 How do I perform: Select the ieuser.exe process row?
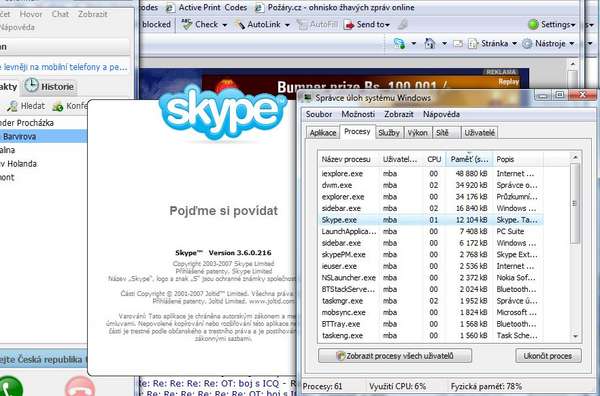click(430, 266)
